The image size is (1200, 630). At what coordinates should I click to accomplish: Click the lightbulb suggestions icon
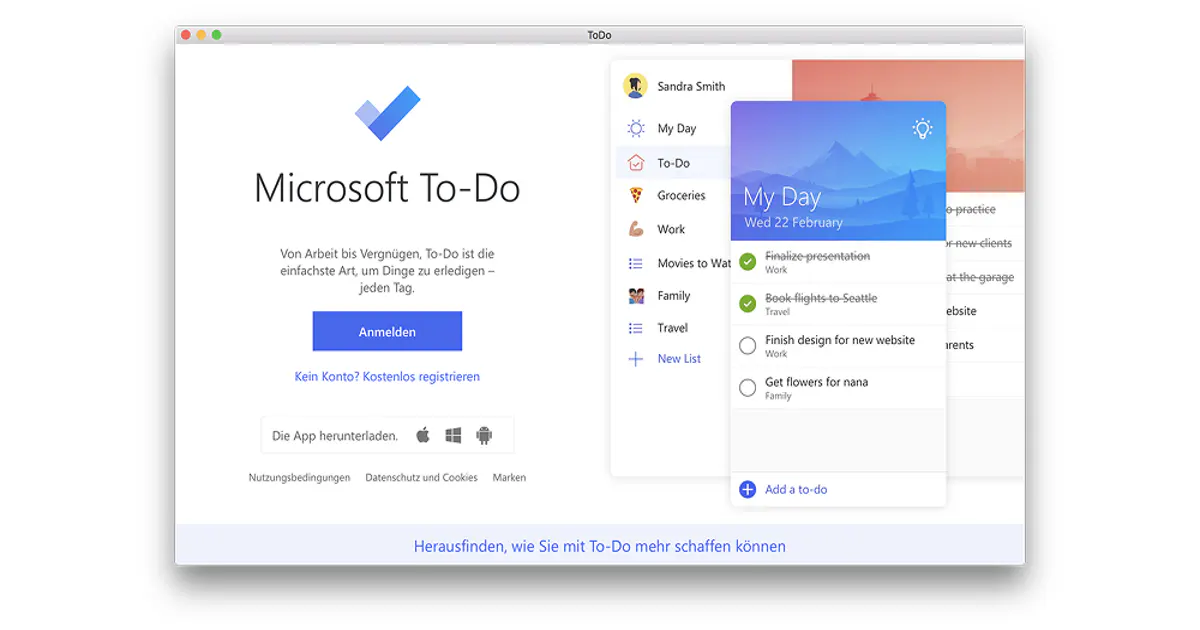click(922, 128)
